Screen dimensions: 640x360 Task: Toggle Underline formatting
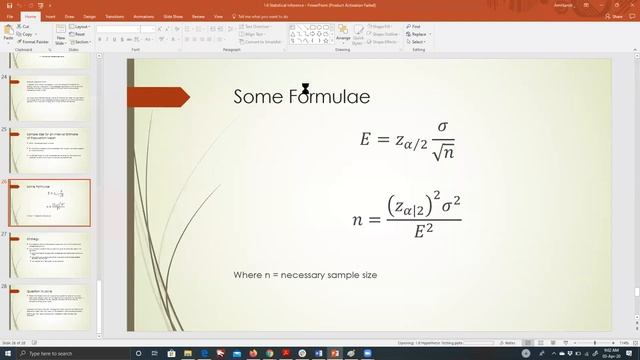click(x=114, y=40)
